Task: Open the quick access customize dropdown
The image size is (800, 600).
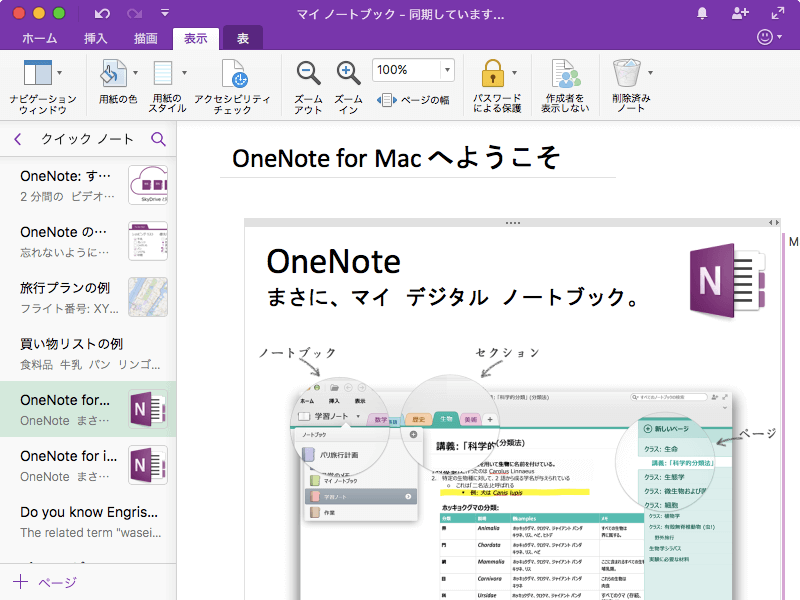Action: pos(165,13)
